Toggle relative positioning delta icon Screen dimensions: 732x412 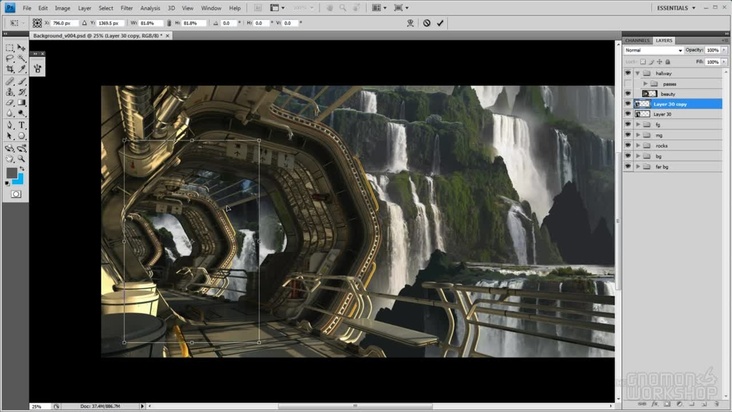pos(84,23)
